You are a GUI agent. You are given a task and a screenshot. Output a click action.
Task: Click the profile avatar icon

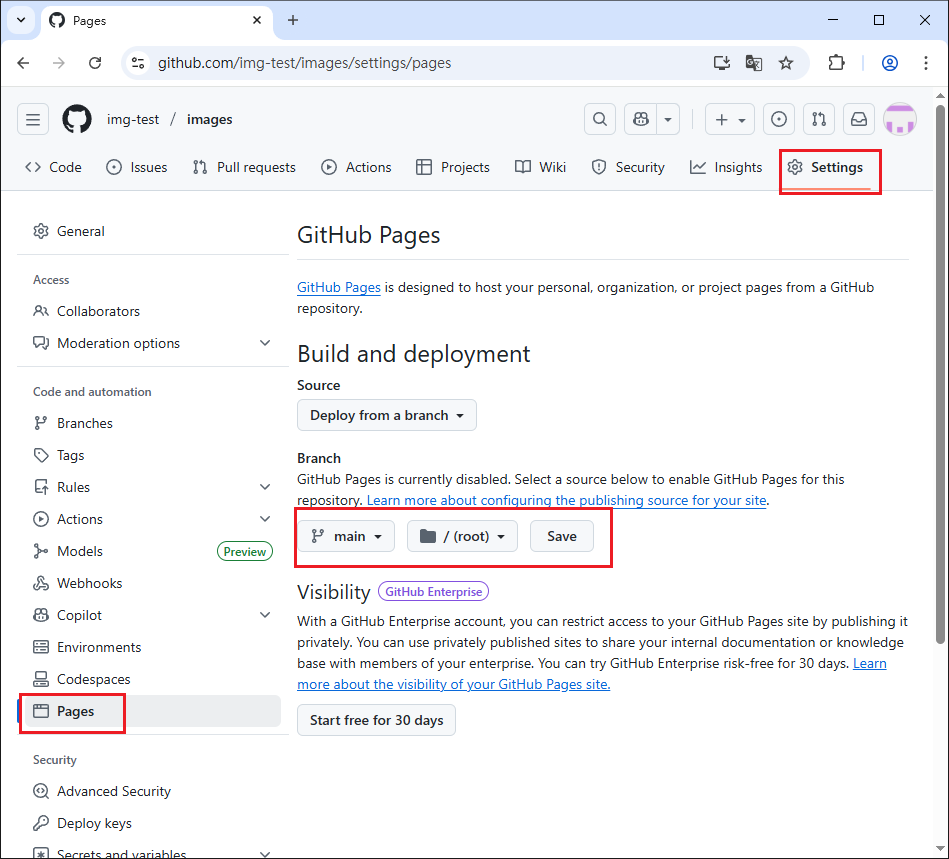899,118
